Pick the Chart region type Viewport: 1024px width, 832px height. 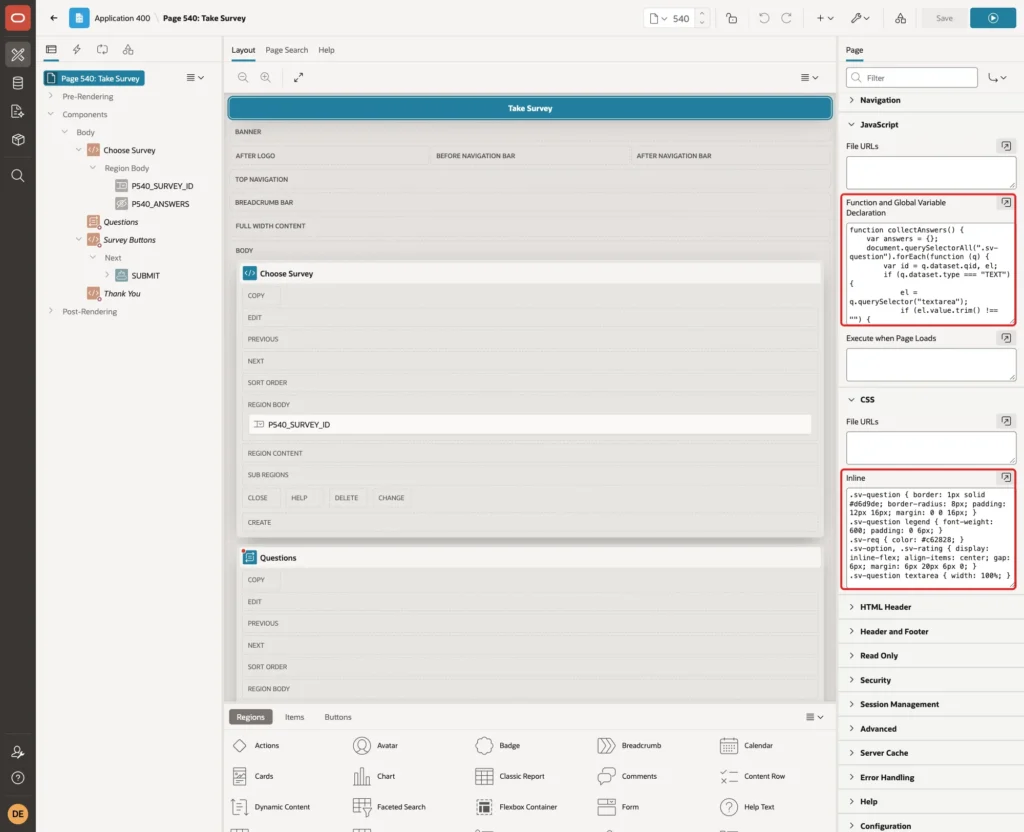point(374,776)
